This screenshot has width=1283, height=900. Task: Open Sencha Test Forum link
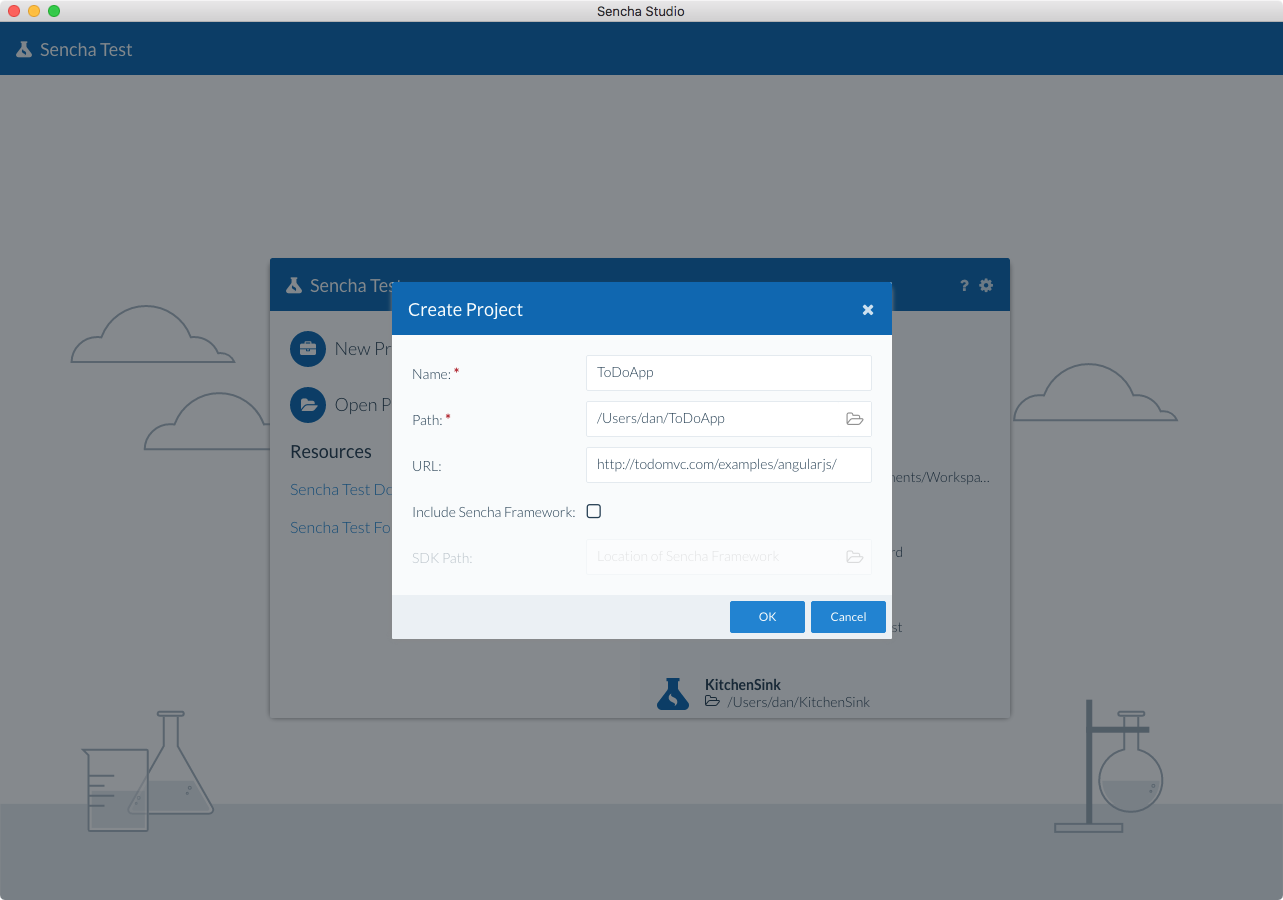(340, 527)
